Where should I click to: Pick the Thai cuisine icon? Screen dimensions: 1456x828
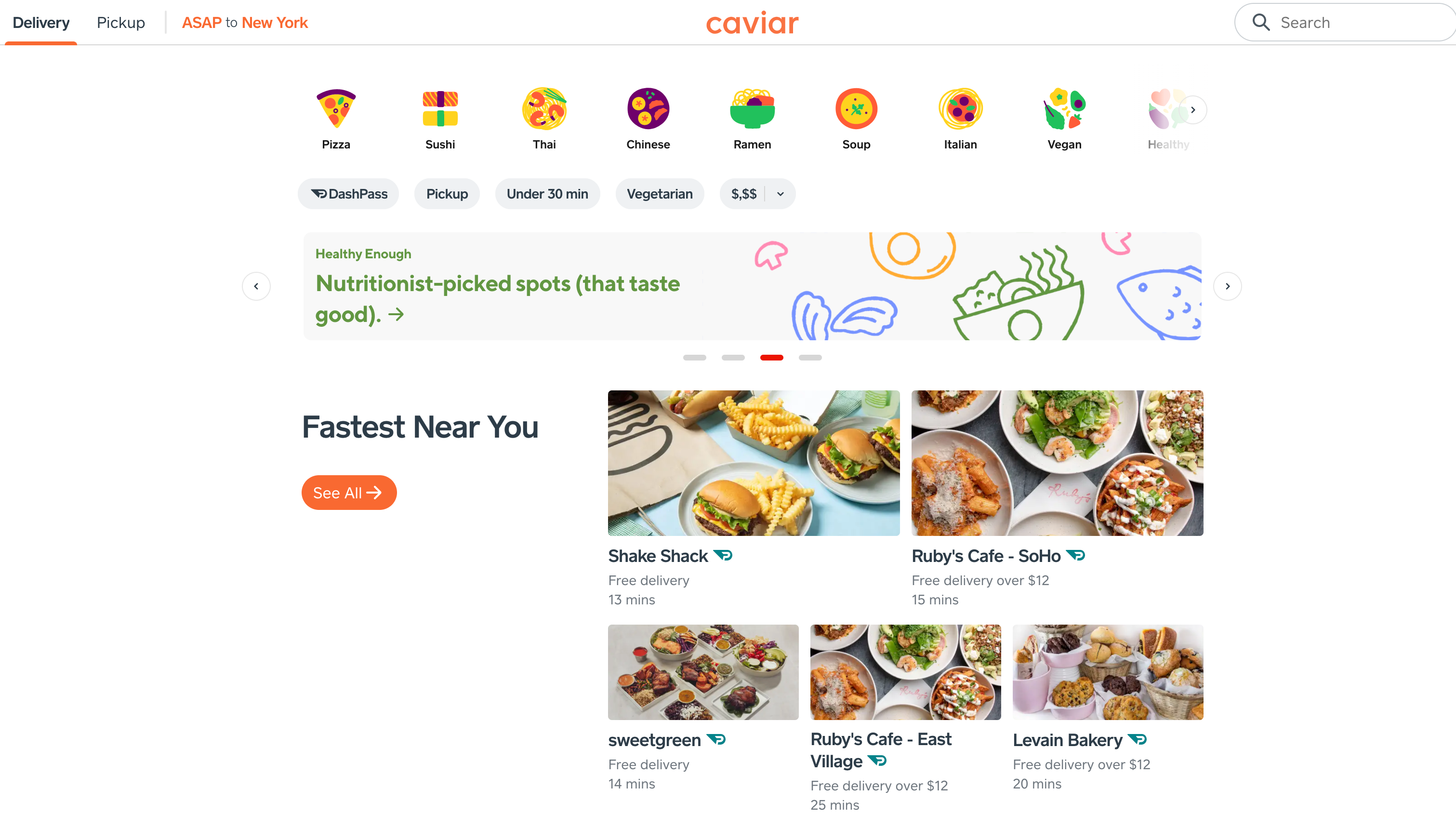[x=544, y=108]
